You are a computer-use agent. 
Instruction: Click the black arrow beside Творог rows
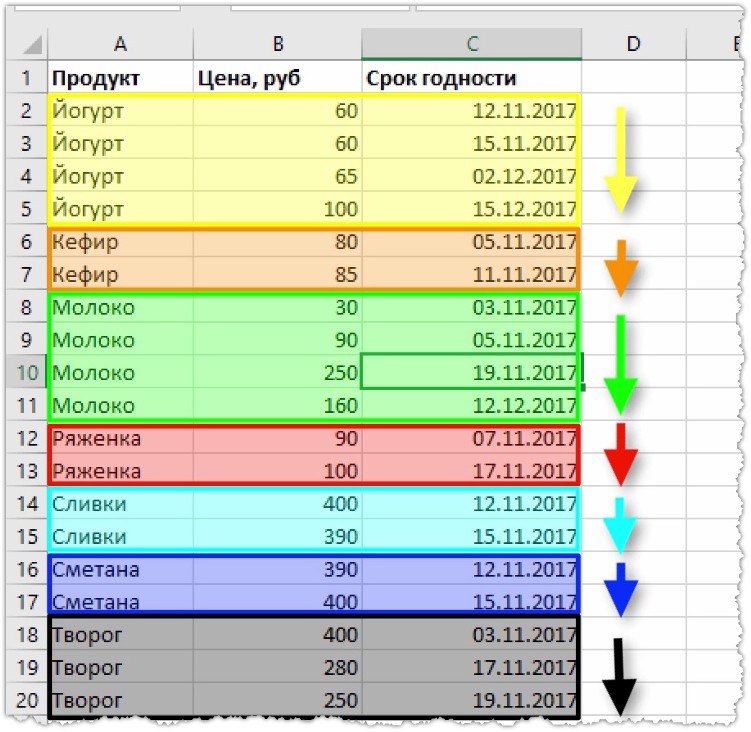point(619,677)
